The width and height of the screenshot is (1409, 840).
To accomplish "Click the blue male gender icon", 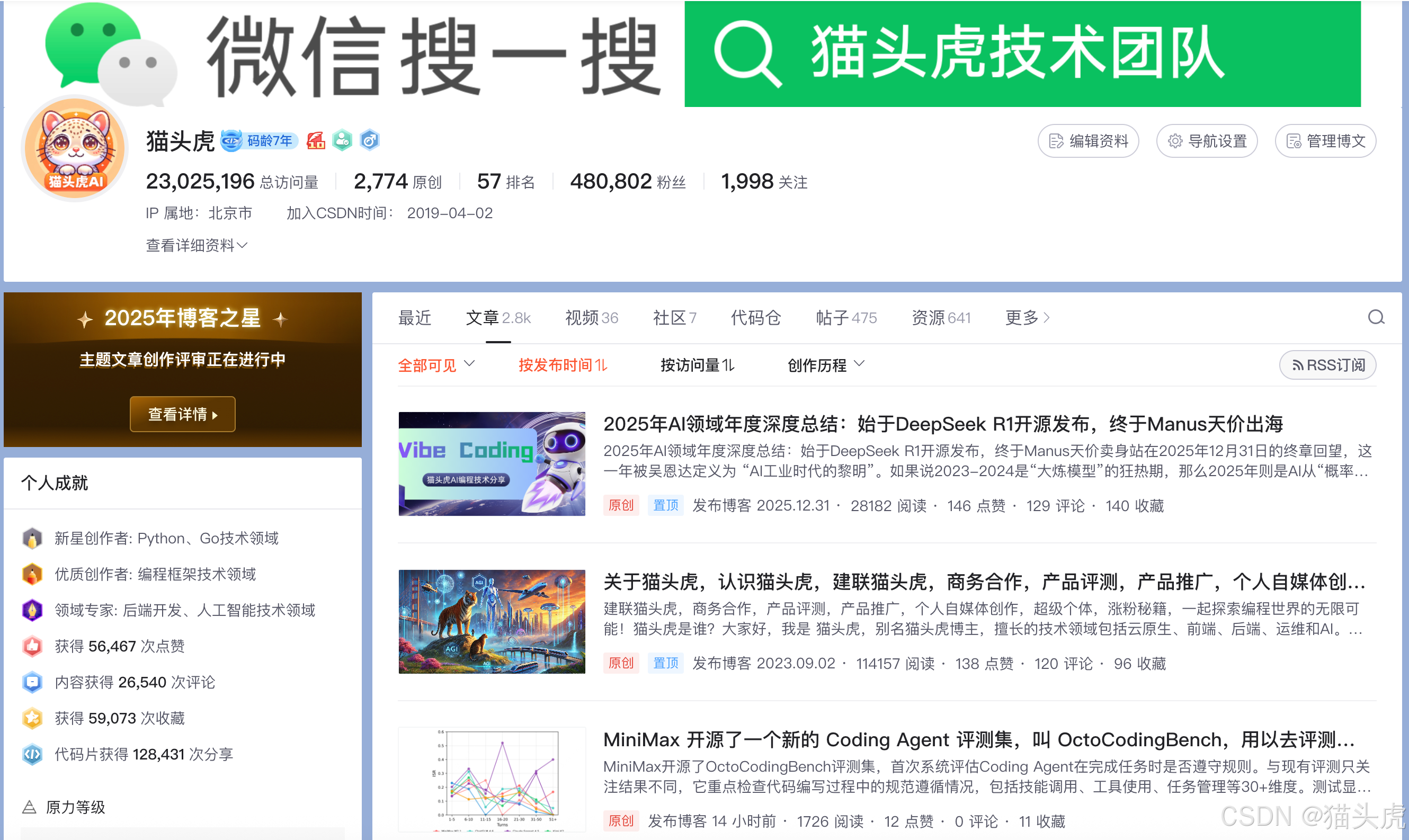I will coord(370,140).
